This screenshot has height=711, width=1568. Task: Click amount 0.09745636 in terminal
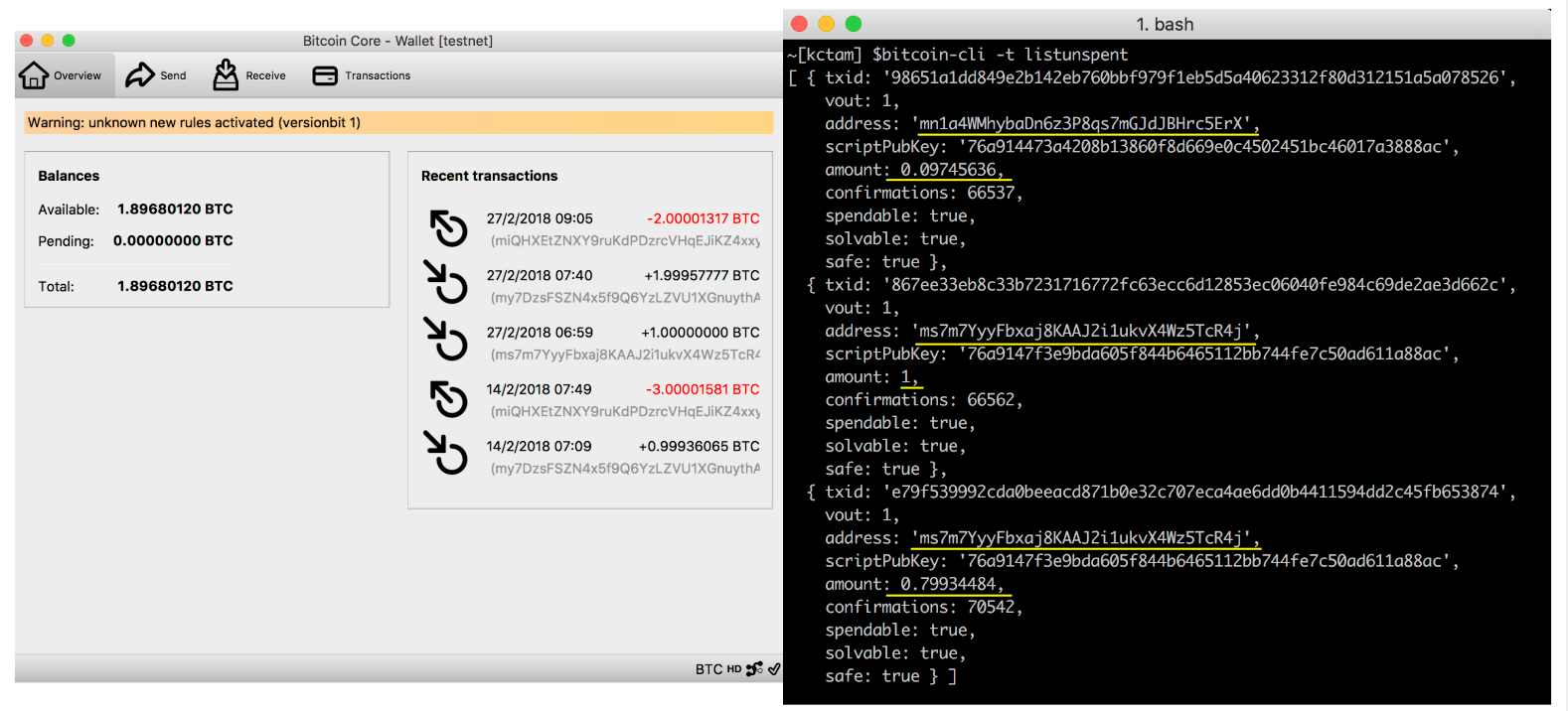click(x=948, y=170)
